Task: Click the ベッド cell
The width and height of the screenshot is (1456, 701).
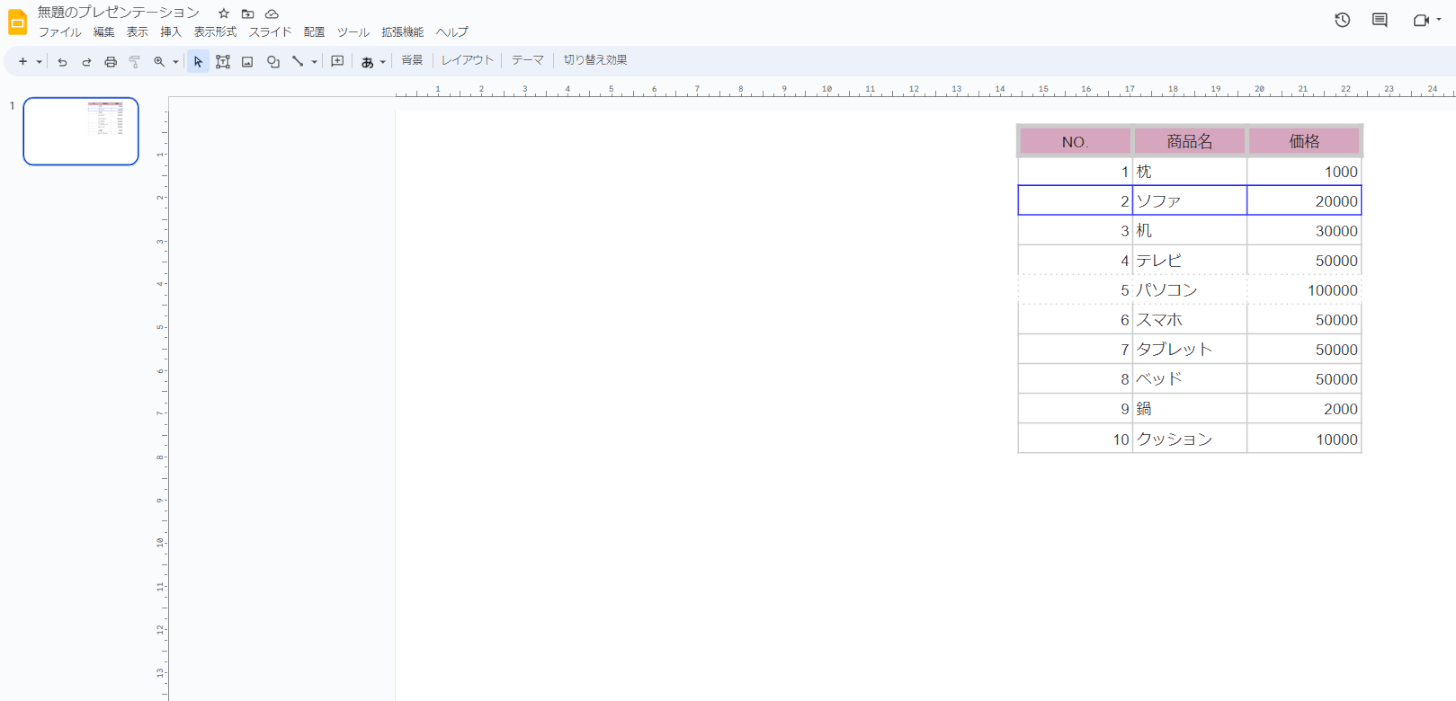Action: point(1190,379)
